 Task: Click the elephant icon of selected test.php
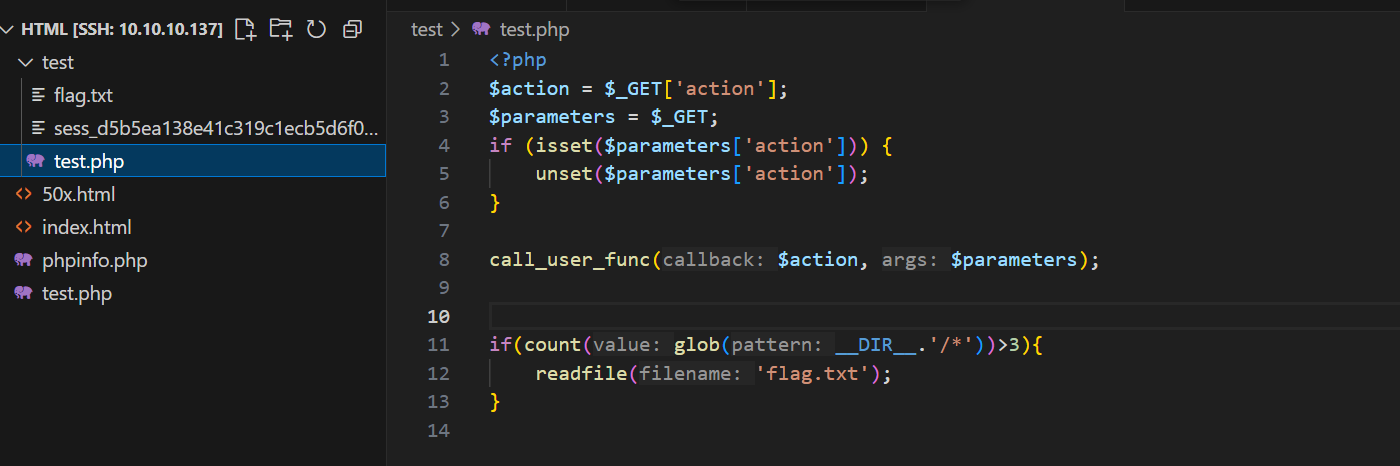point(37,161)
